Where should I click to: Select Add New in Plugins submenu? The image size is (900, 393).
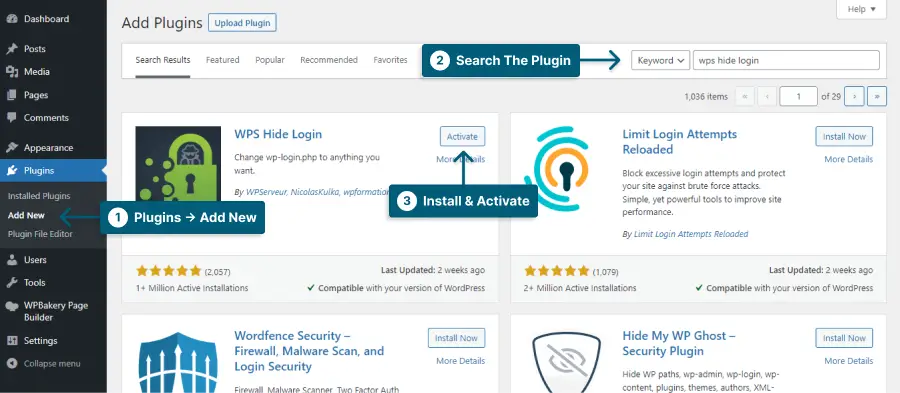26,215
